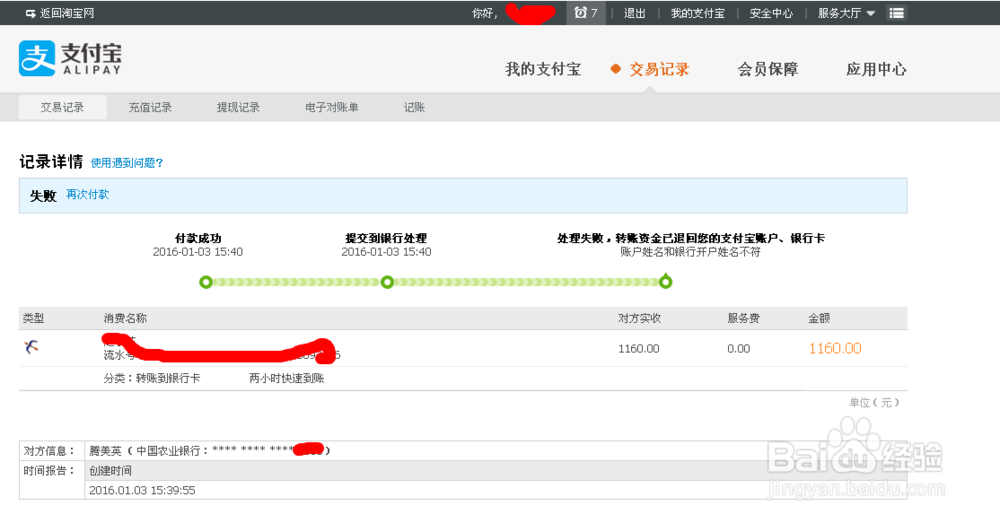
Task: Click the 对方信息： row label
Action: 50,451
